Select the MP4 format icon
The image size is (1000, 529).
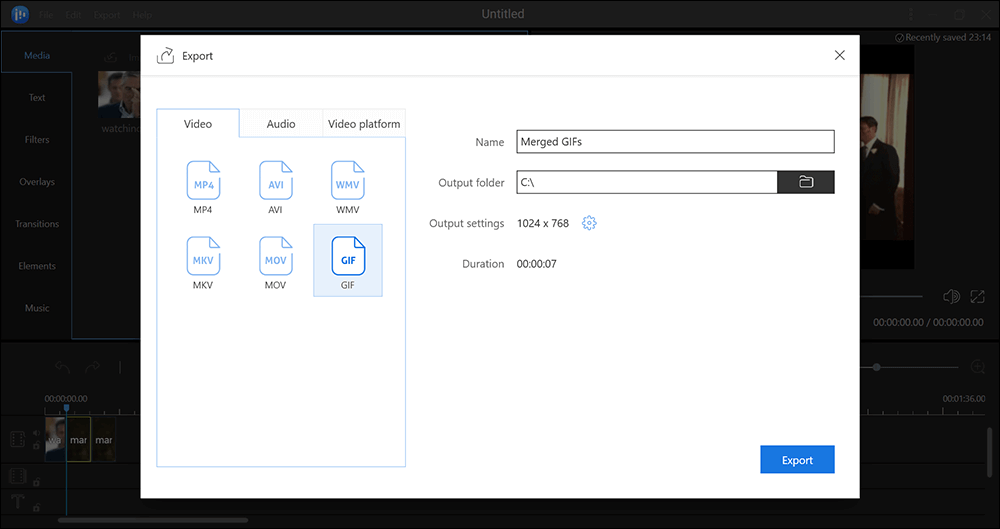tap(203, 185)
